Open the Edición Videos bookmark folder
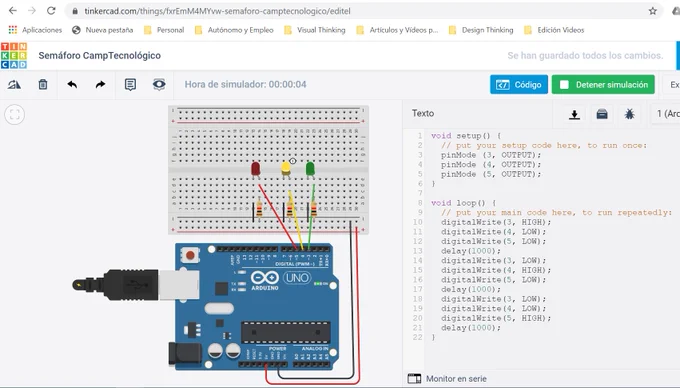The height and width of the screenshot is (388, 680). [554, 30]
